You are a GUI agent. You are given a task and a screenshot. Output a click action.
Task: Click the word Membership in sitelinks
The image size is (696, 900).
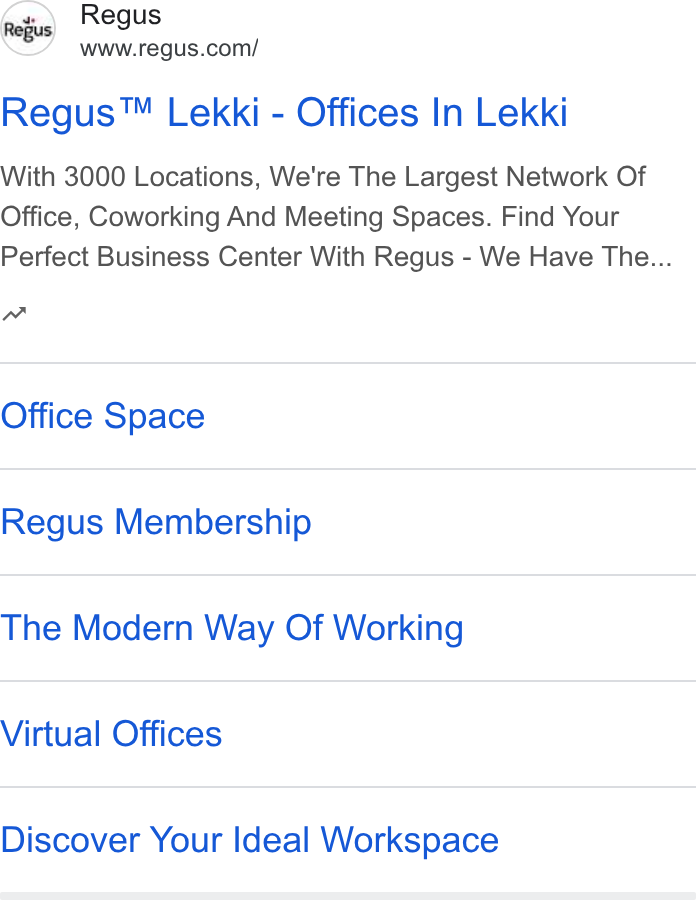click(x=213, y=522)
